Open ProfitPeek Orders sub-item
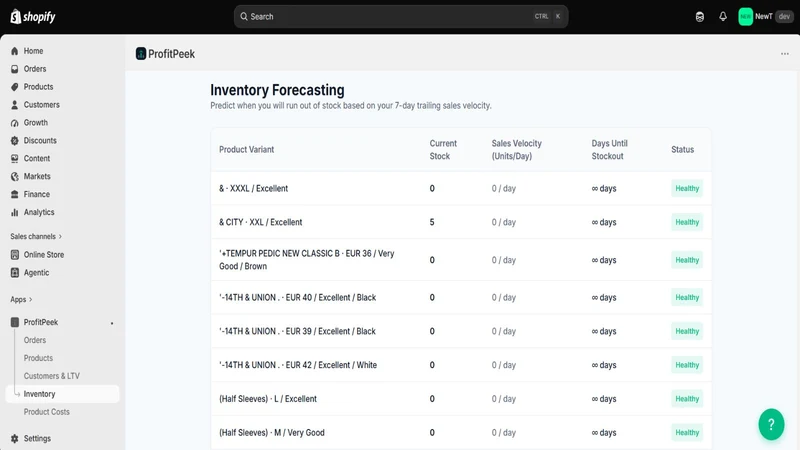This screenshot has height=450, width=800. [x=35, y=340]
